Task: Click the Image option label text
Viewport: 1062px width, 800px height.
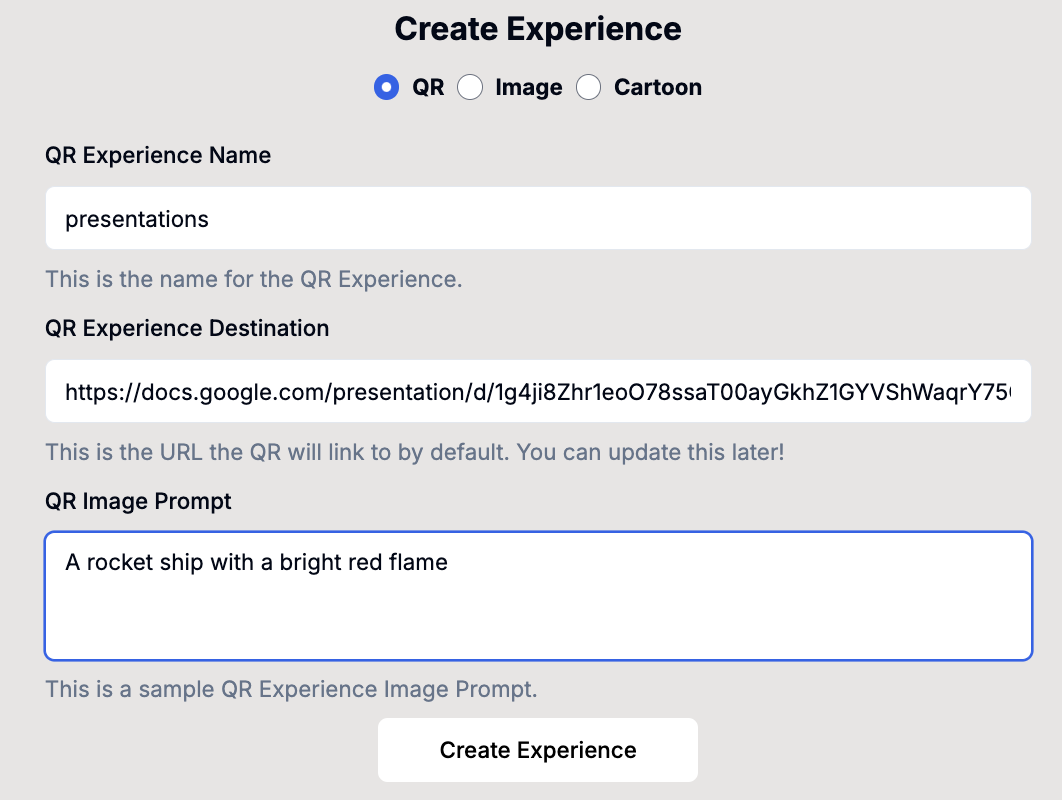Action: tap(527, 87)
